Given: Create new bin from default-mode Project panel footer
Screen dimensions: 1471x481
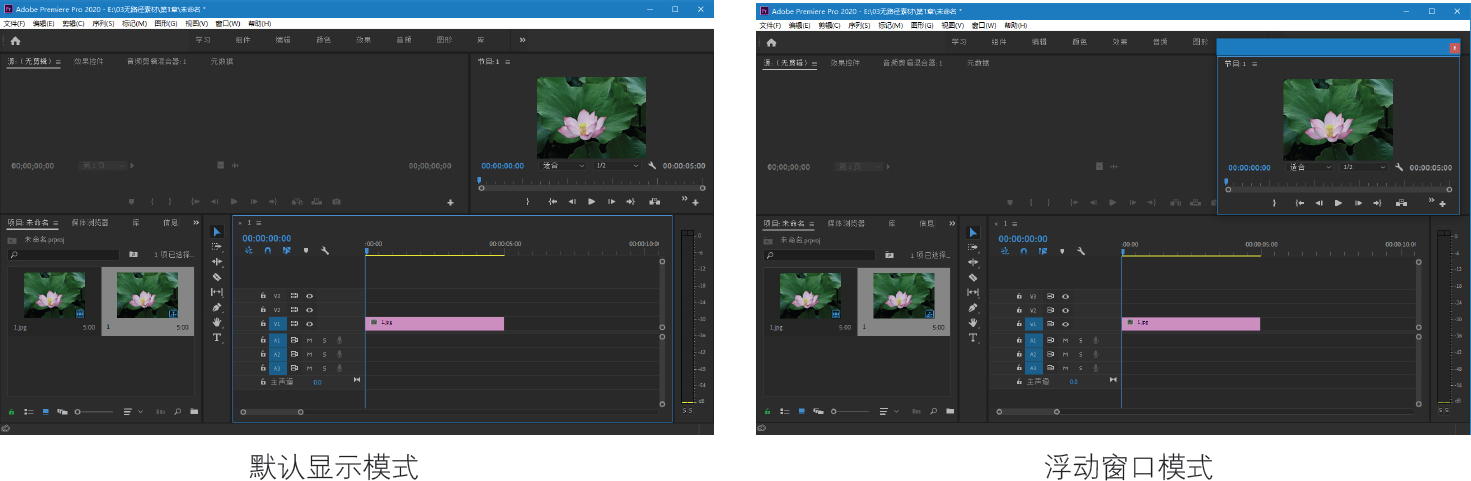Looking at the screenshot, I should pos(194,411).
